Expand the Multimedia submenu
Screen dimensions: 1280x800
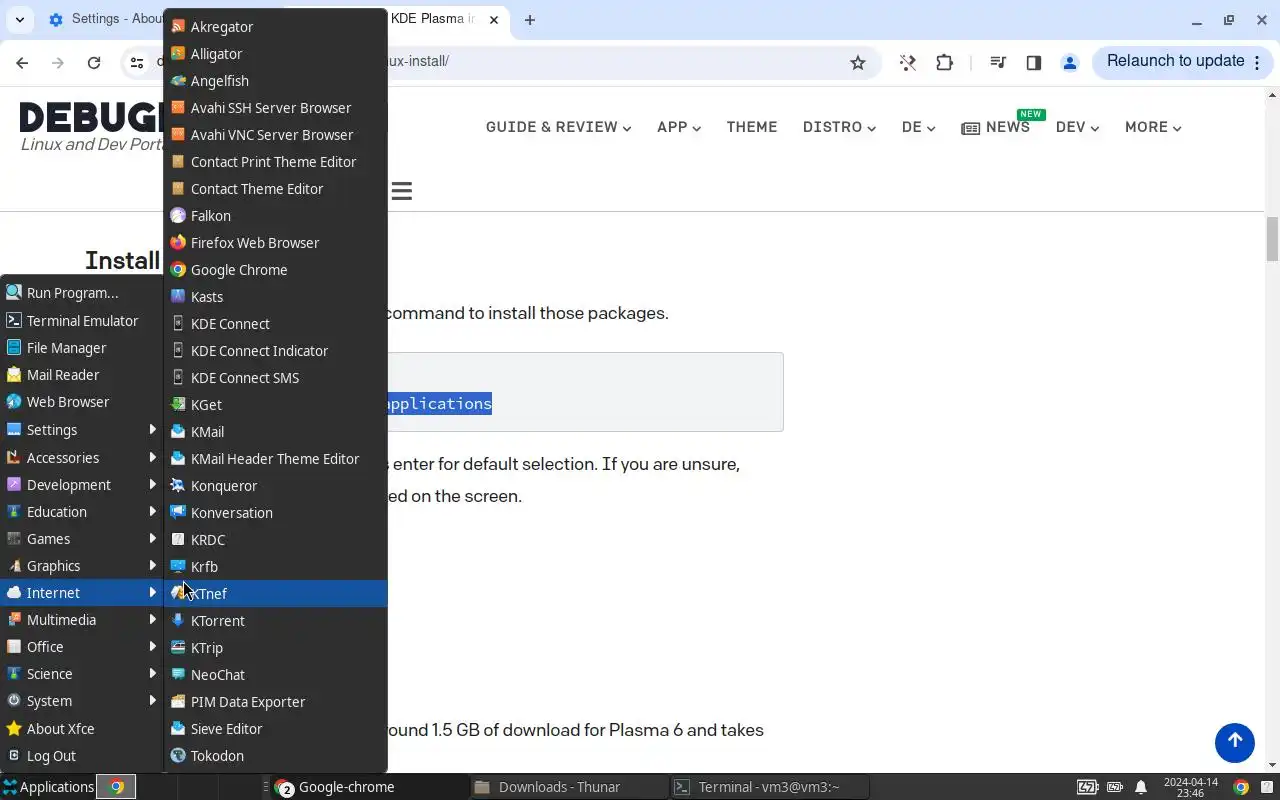point(81,620)
